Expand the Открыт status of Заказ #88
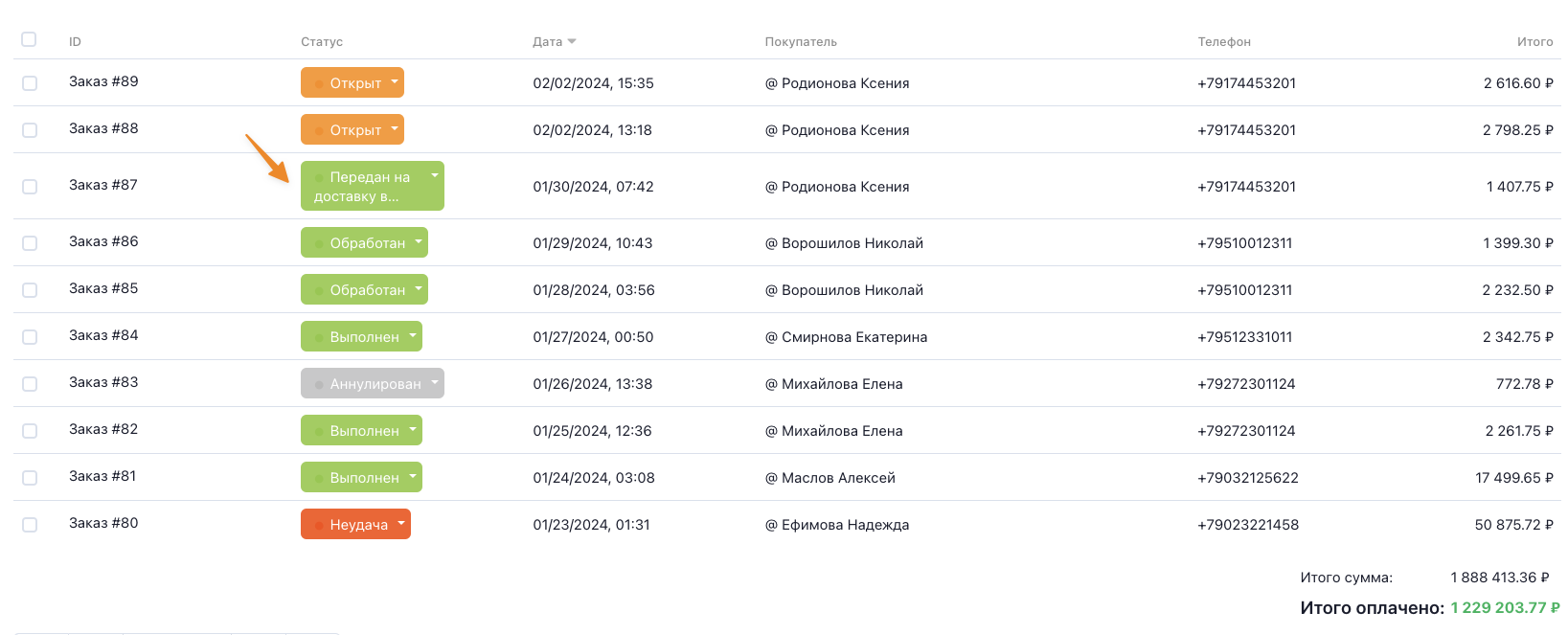This screenshot has height=635, width=1568. pyautogui.click(x=352, y=129)
